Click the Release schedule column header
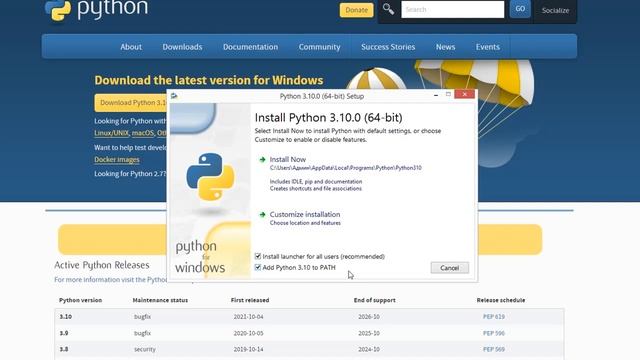 (500, 300)
